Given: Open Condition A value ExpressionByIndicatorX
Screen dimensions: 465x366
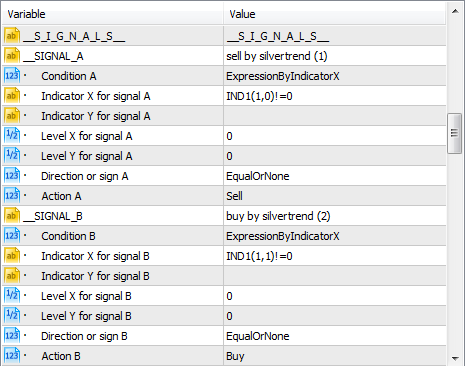Looking at the screenshot, I should tap(335, 76).
